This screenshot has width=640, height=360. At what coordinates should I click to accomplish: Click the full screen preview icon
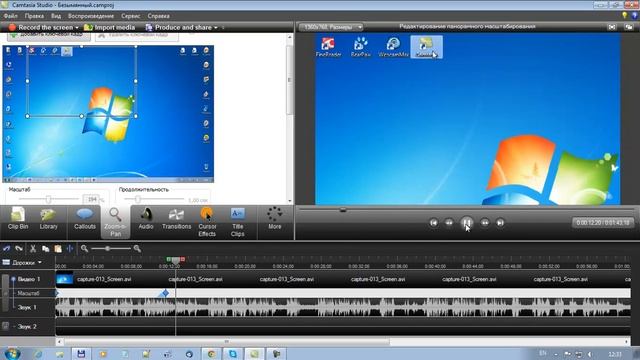pyautogui.click(x=612, y=27)
